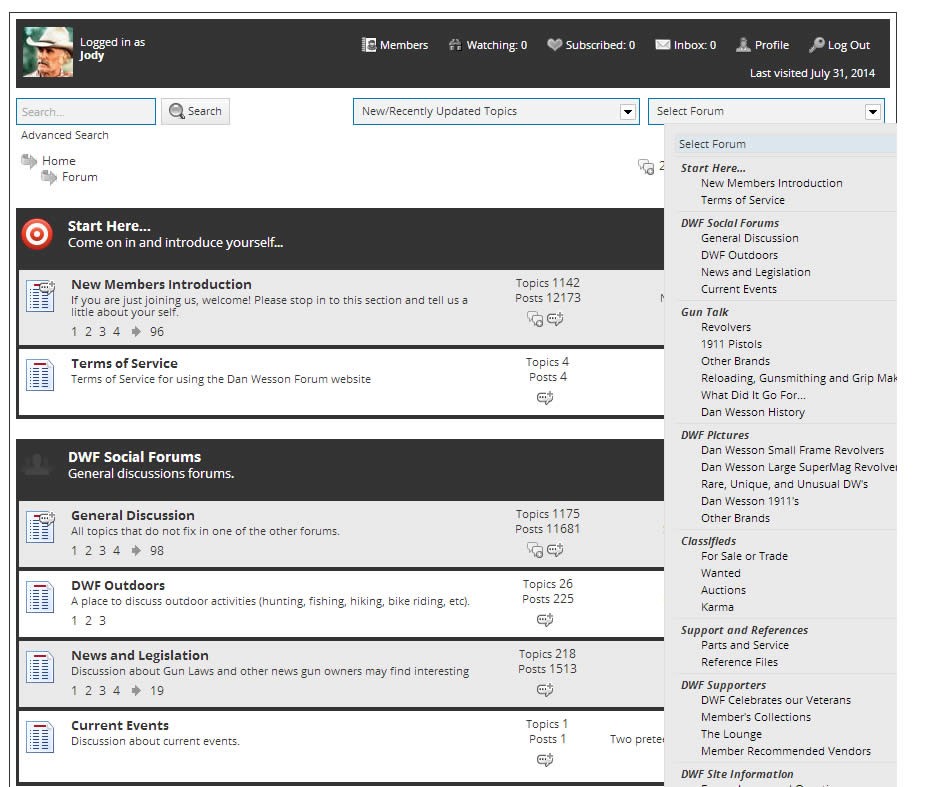Go to page 3 of DWF Outdoors
The height and width of the screenshot is (787, 929).
(x=102, y=621)
